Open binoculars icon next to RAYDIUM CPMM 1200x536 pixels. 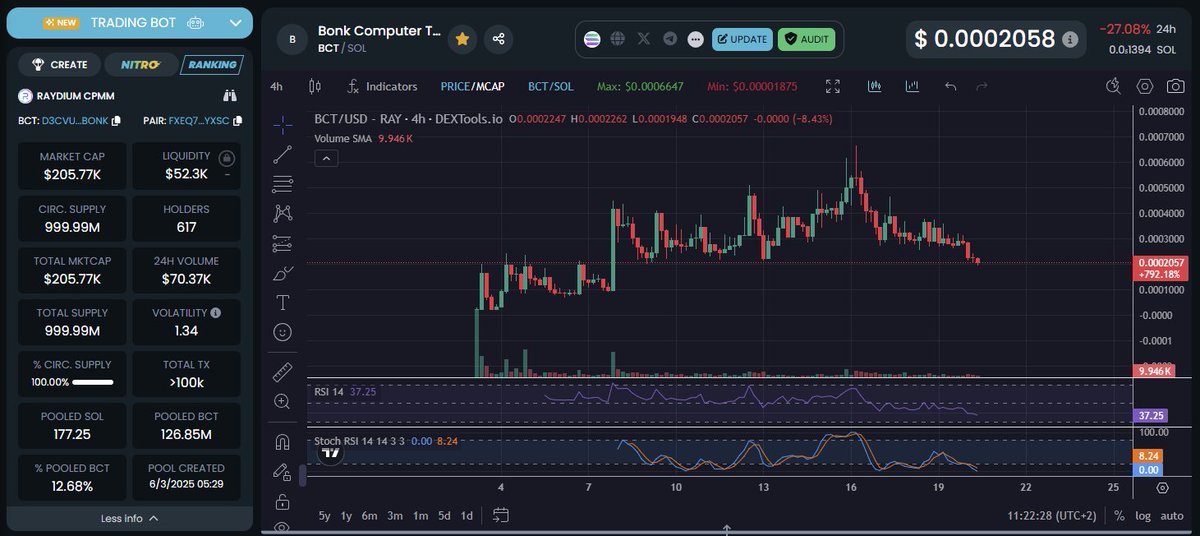(230, 96)
